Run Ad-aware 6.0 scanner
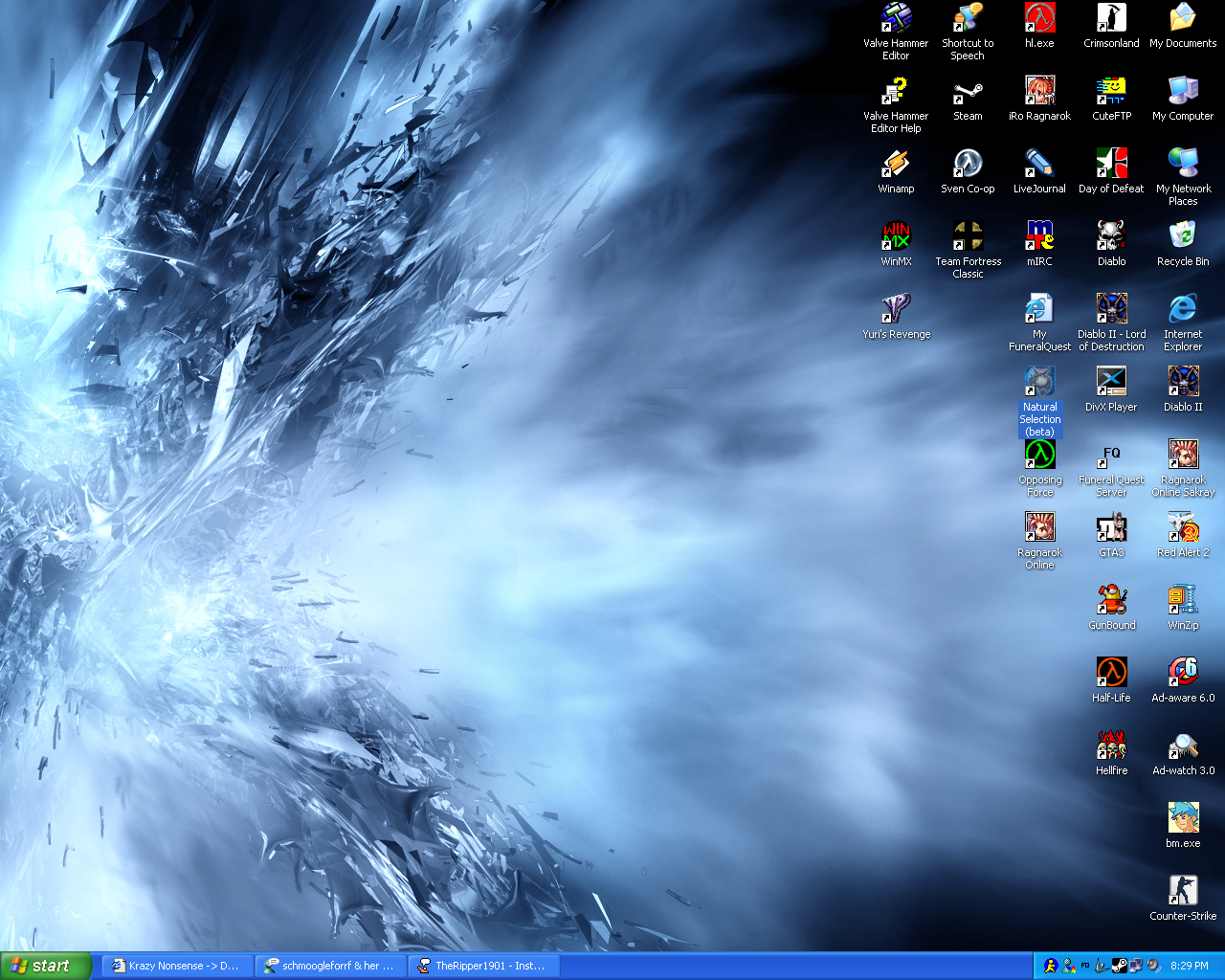The height and width of the screenshot is (980, 1225). pos(1183,674)
